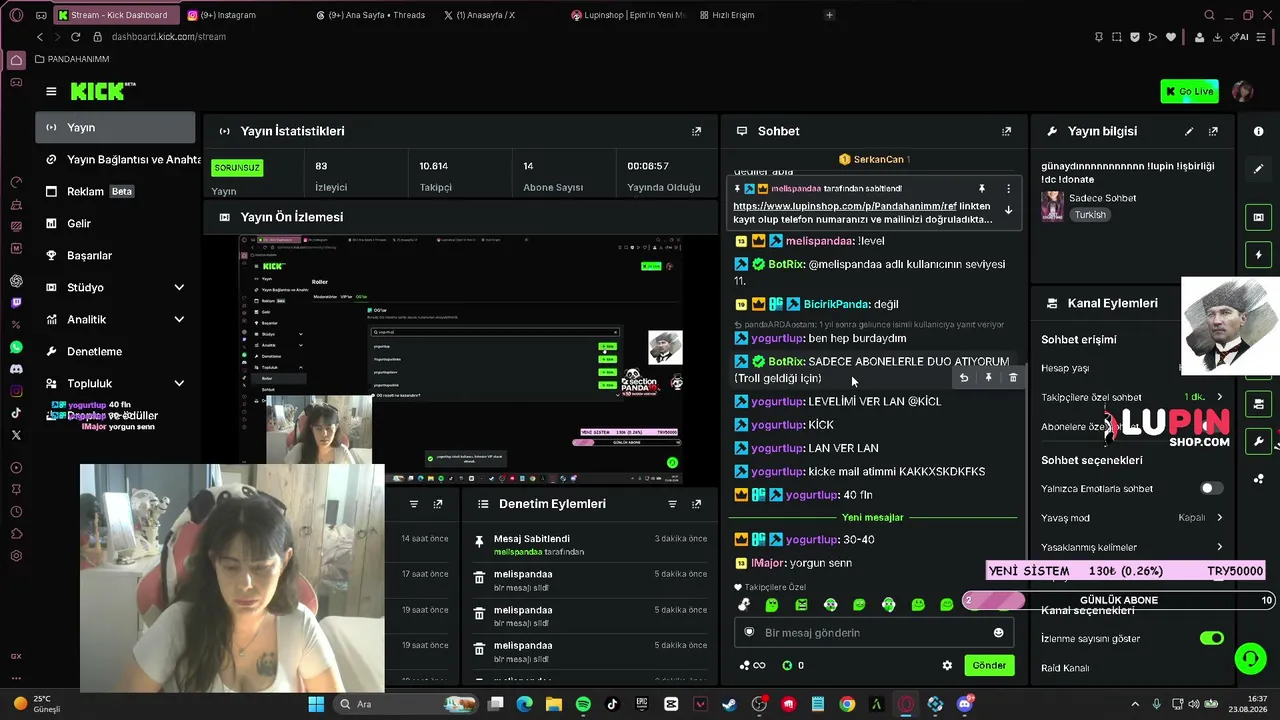Open TikTok in the browser sidebar
The width and height of the screenshot is (1280, 720).
click(16, 413)
